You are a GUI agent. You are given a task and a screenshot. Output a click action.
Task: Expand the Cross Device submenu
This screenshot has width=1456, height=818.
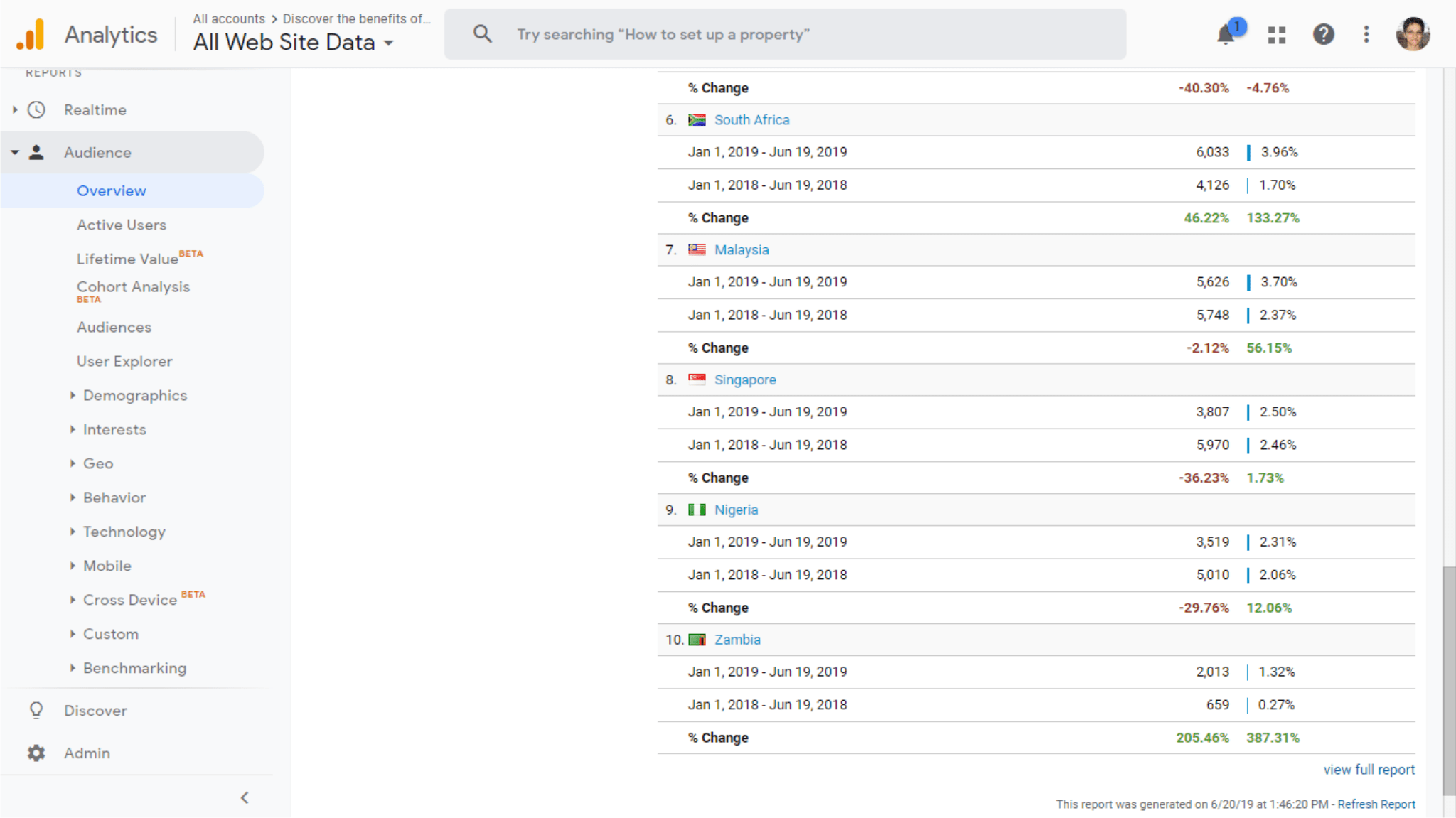click(73, 600)
